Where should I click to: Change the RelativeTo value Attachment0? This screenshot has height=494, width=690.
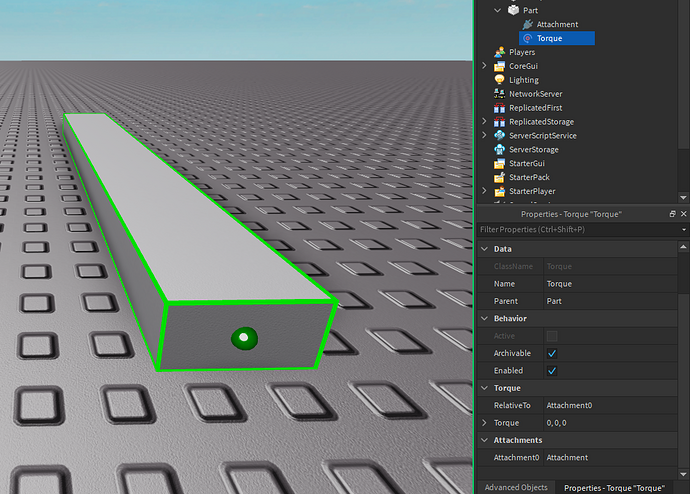(x=611, y=406)
